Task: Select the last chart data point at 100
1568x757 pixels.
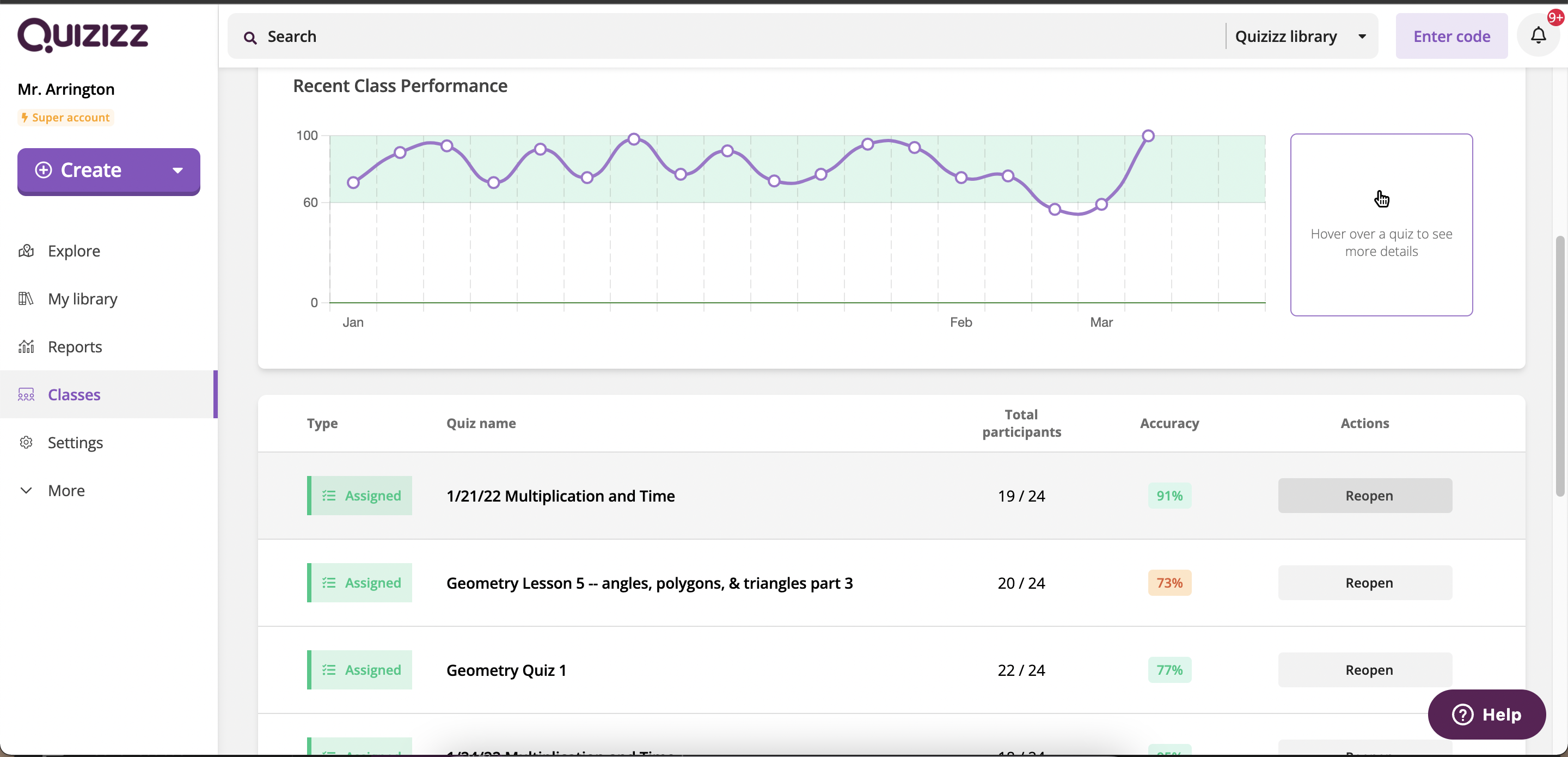Action: coord(1148,136)
